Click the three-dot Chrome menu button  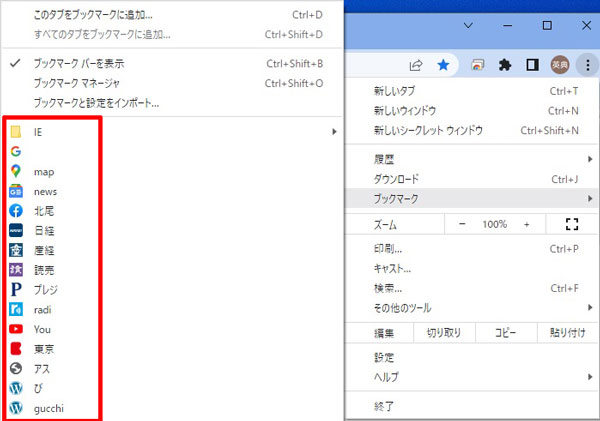point(588,65)
